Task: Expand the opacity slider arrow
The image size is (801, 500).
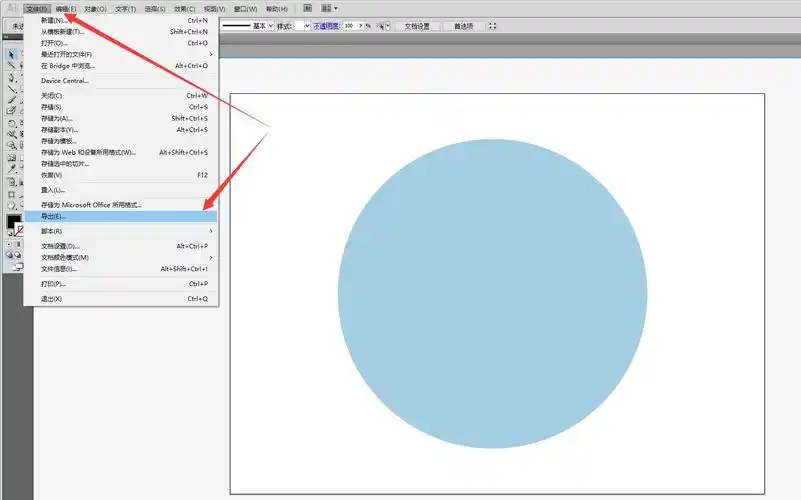Action: [361, 26]
